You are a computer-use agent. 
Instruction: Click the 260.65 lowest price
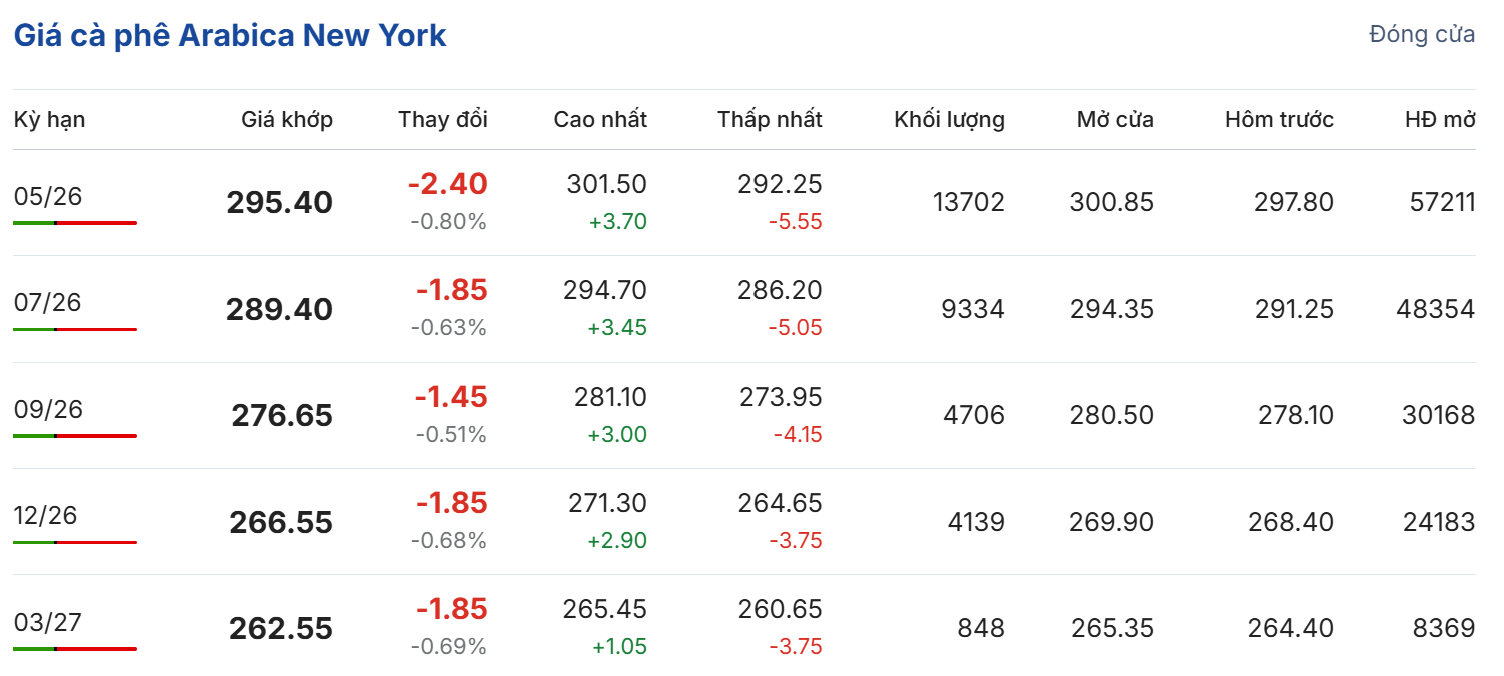click(x=780, y=609)
